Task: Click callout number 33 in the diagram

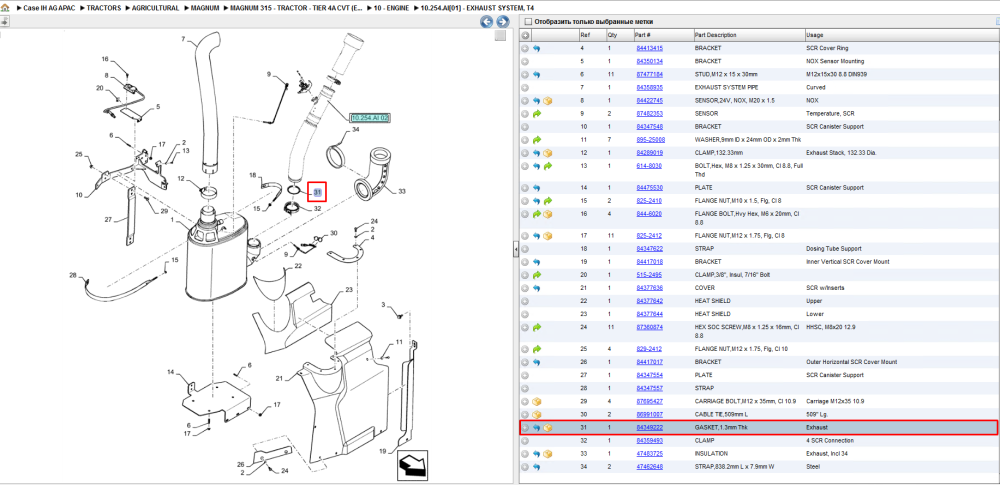Action: pos(402,191)
